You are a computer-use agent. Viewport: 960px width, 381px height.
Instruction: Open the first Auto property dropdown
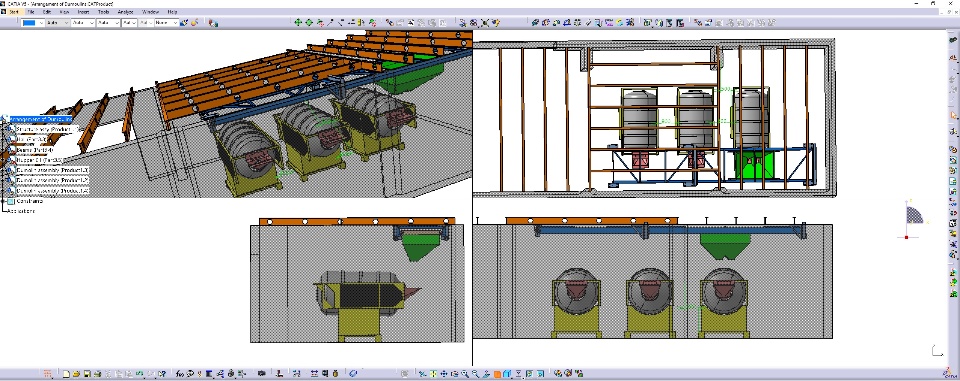[58, 23]
